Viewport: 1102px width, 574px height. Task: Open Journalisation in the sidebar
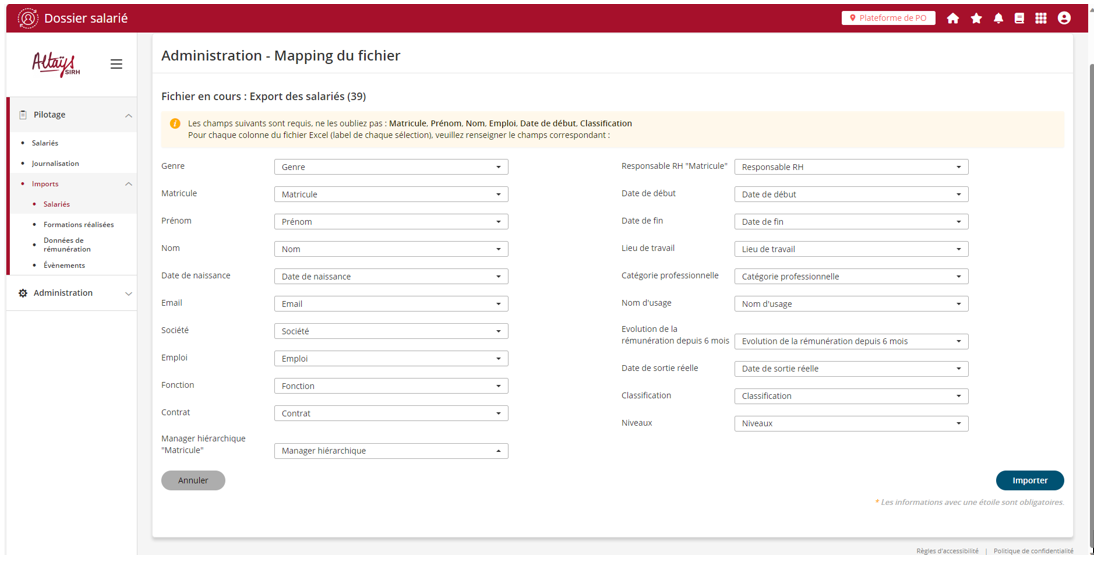[55, 163]
